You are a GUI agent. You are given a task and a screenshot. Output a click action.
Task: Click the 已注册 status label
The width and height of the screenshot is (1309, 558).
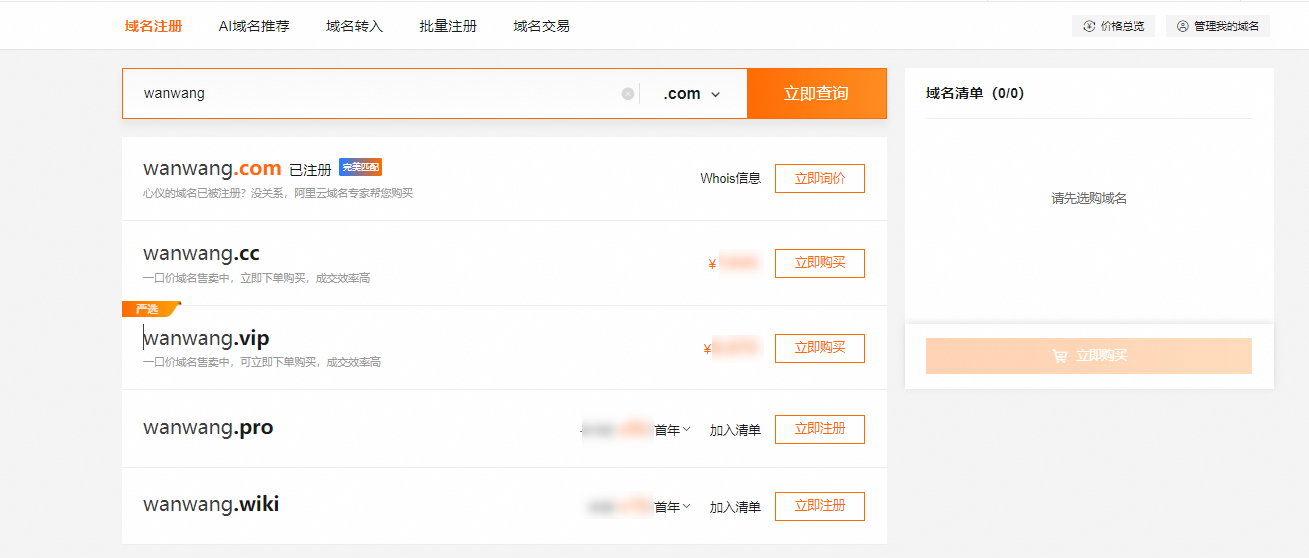[310, 170]
